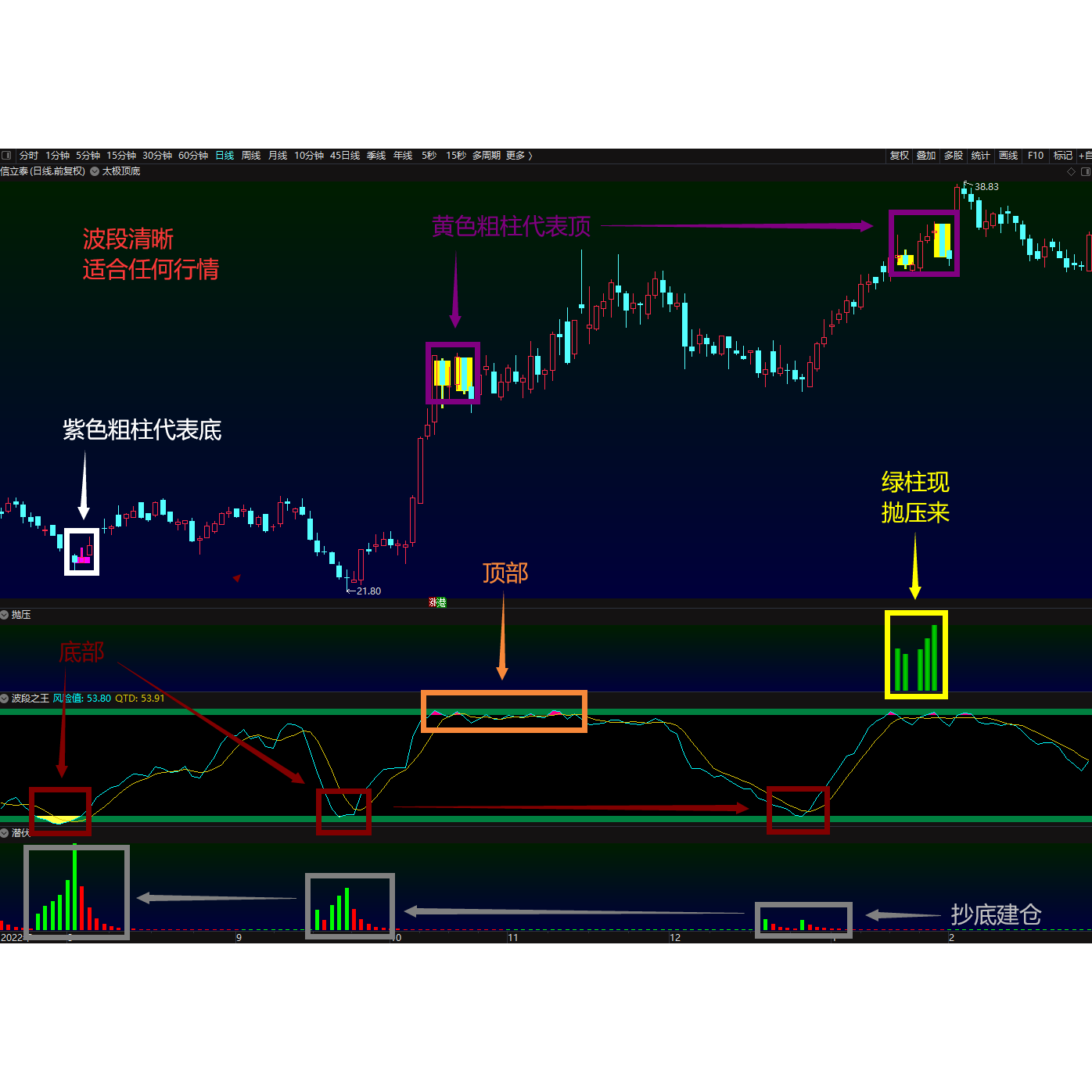Switch to the 周线 period tab
The width and height of the screenshot is (1092, 1092).
click(x=251, y=156)
